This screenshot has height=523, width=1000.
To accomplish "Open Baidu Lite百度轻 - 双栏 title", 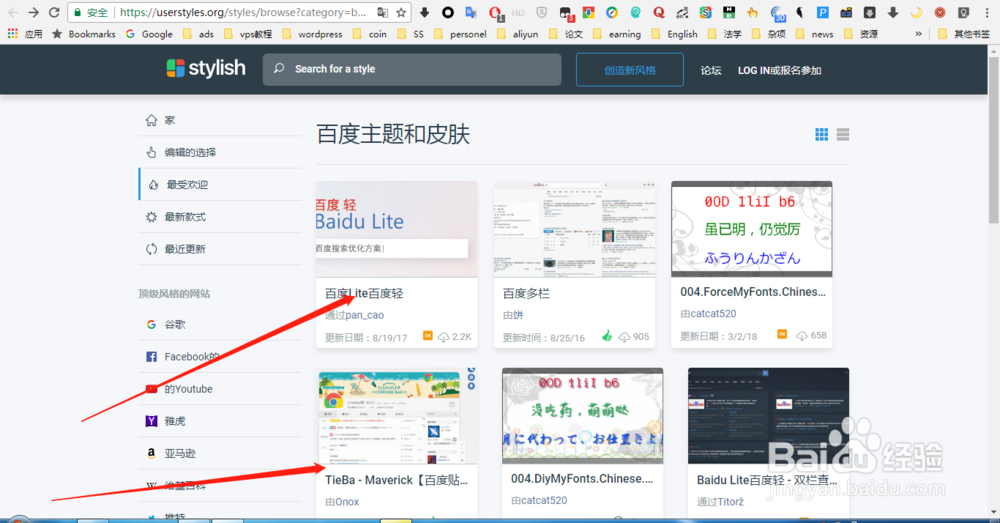I will tap(766, 480).
